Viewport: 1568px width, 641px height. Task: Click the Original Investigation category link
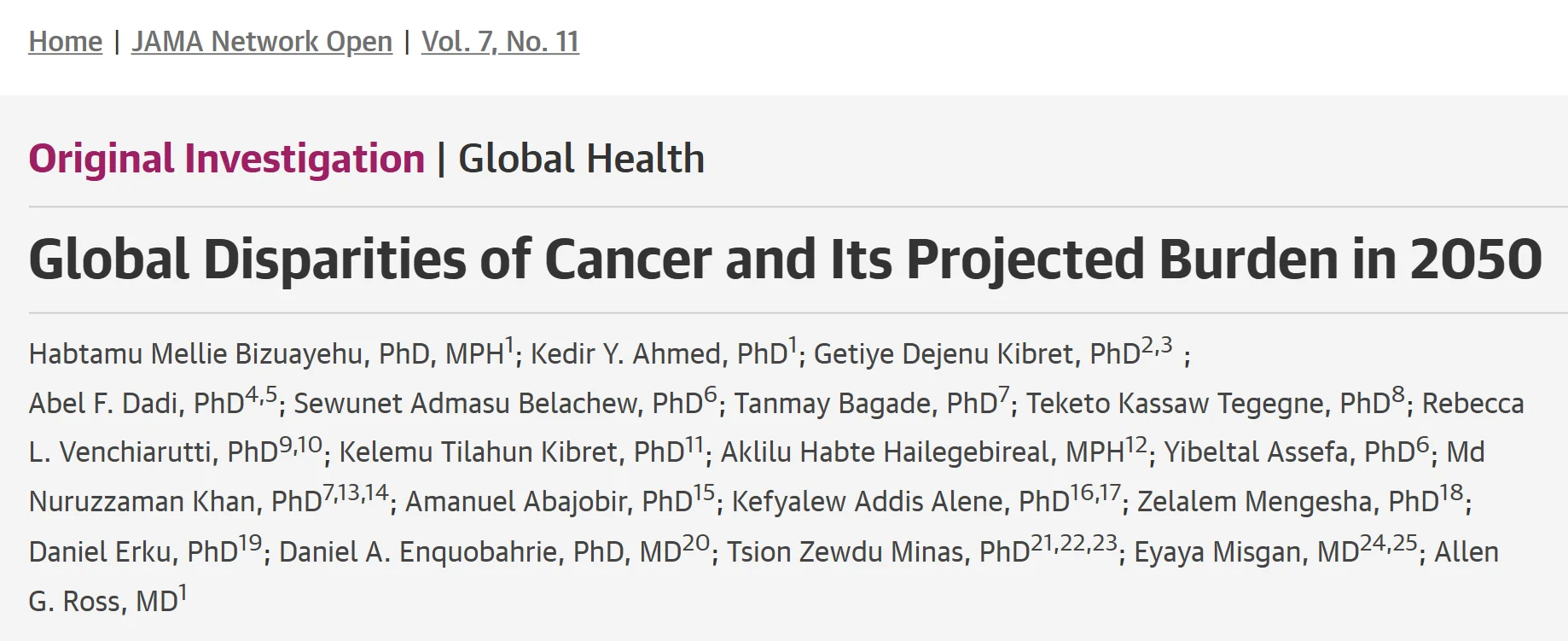click(x=225, y=157)
